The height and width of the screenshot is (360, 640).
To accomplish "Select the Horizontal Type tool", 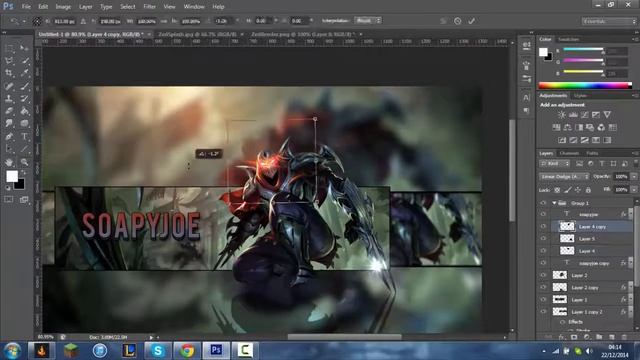I will coord(24,136).
